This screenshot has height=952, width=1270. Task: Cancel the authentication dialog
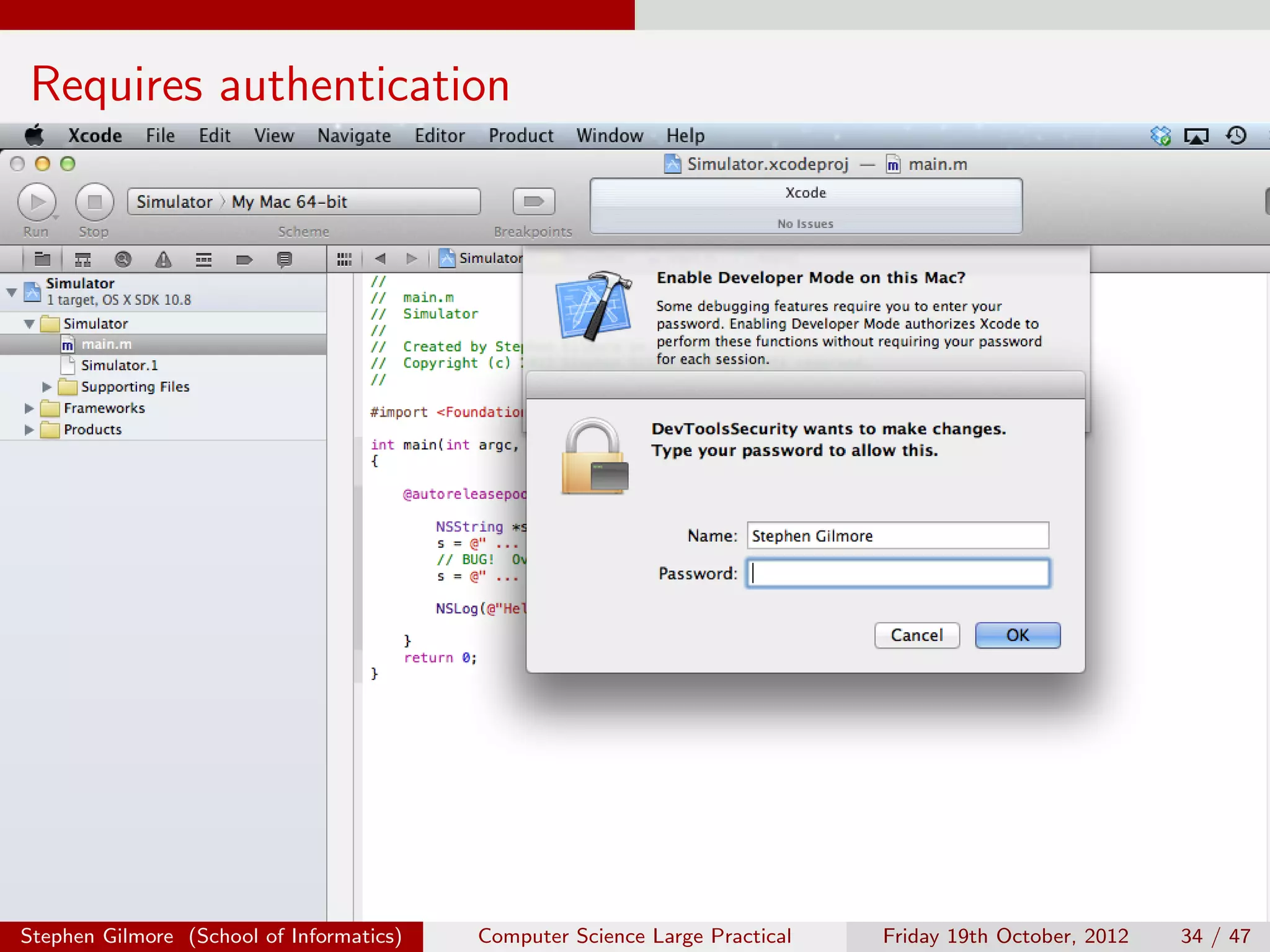[917, 635]
